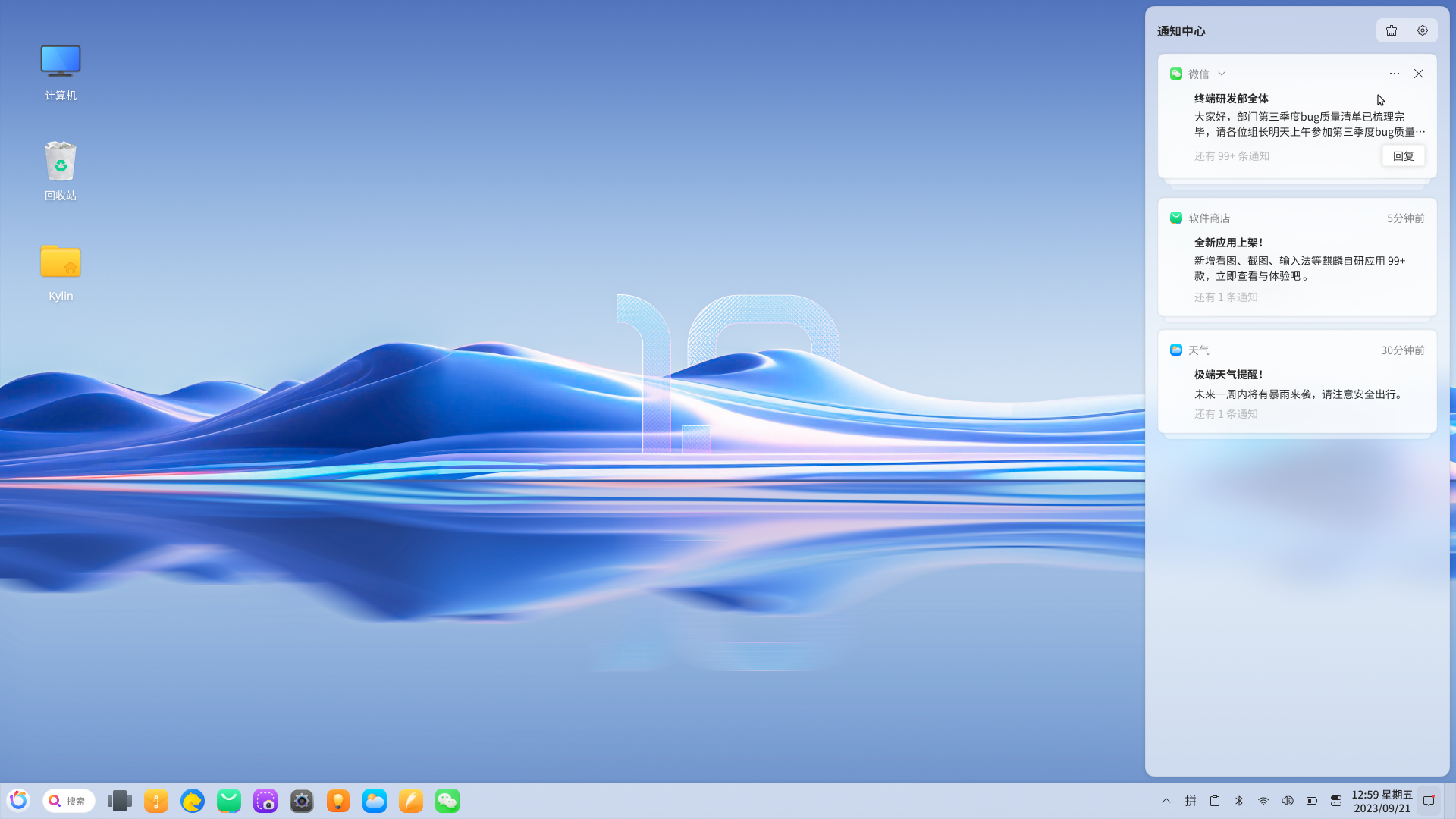Image resolution: width=1456 pixels, height=819 pixels.
Task: Open the orange lightbulb tips app
Action: click(x=338, y=801)
